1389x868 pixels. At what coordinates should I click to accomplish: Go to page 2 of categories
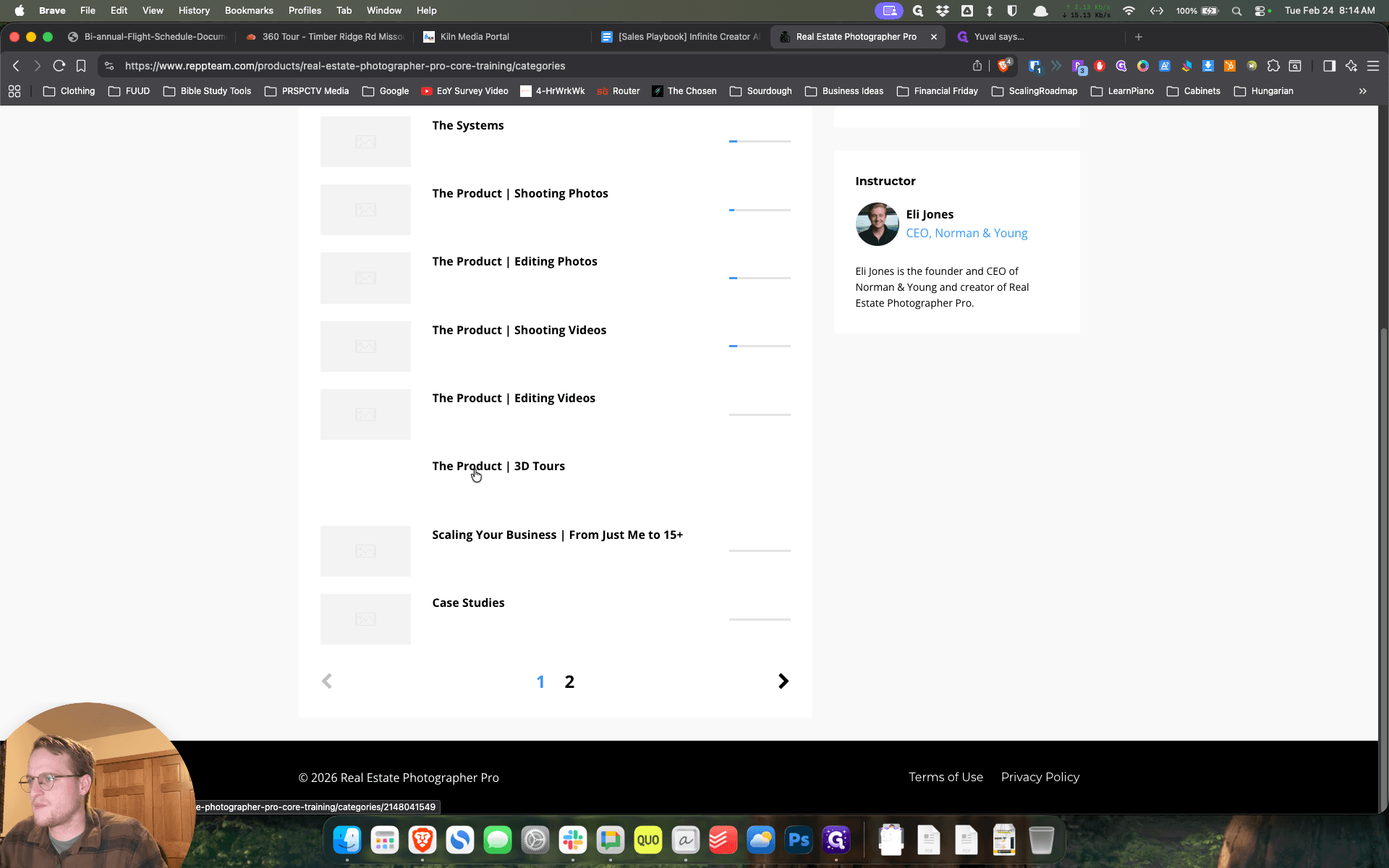point(569,681)
